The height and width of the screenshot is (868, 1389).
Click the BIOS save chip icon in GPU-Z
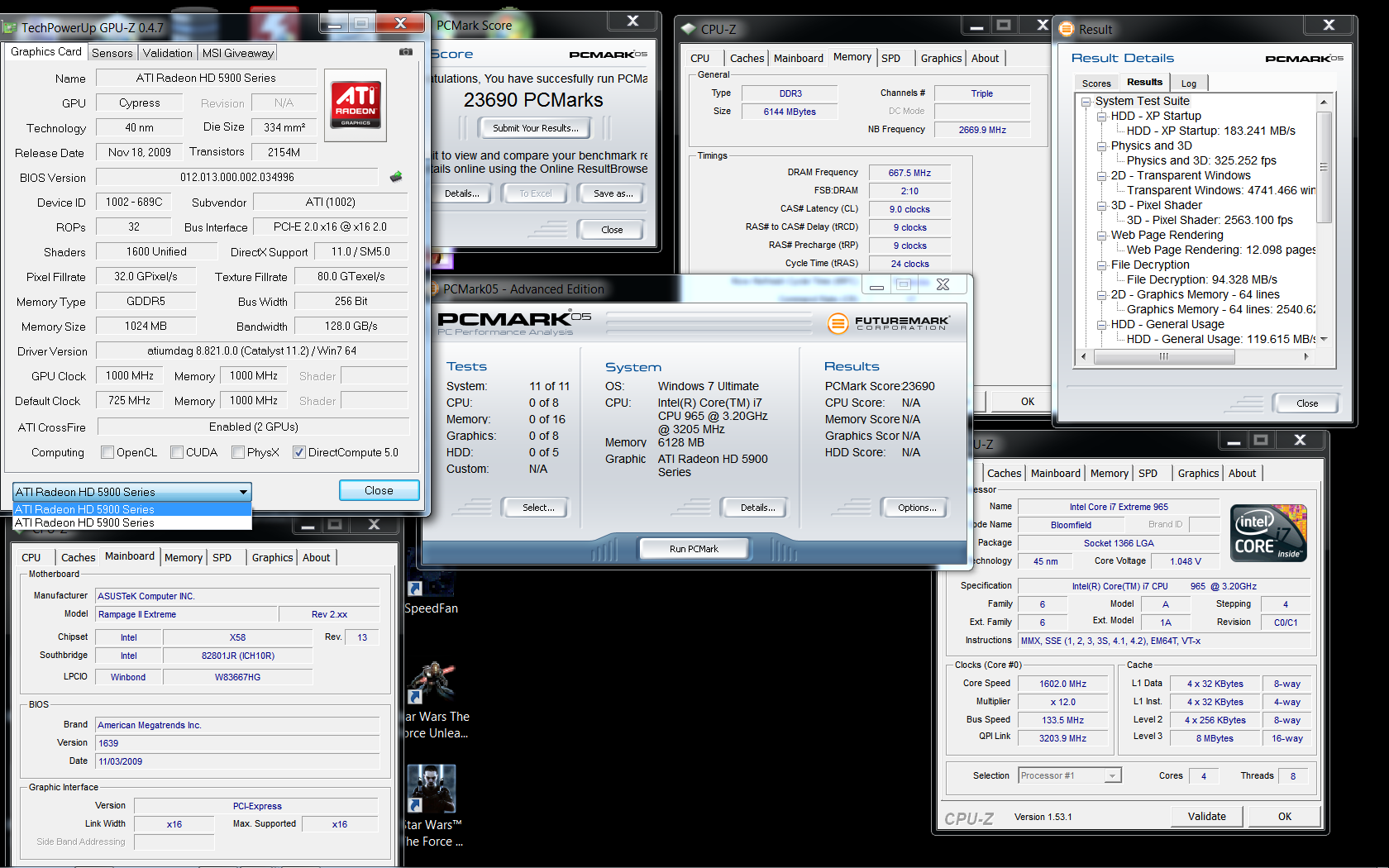pyautogui.click(x=396, y=176)
